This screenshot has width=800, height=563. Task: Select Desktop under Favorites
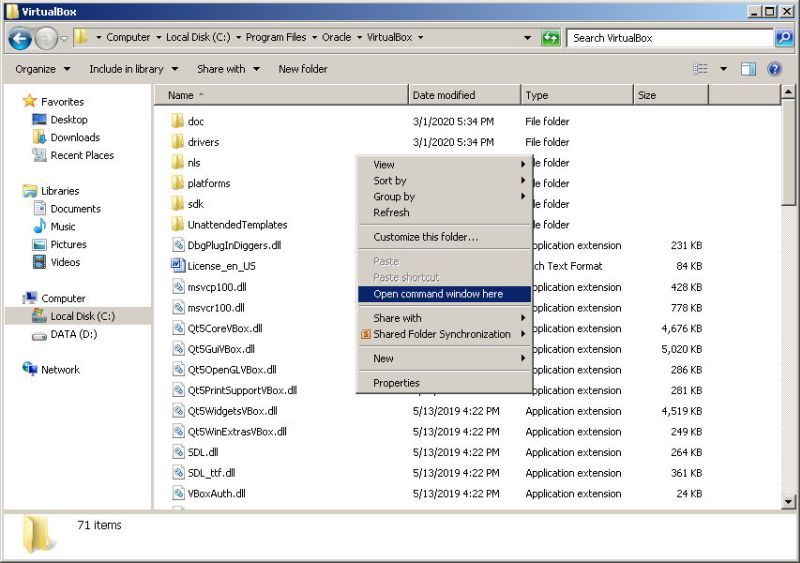pyautogui.click(x=69, y=119)
